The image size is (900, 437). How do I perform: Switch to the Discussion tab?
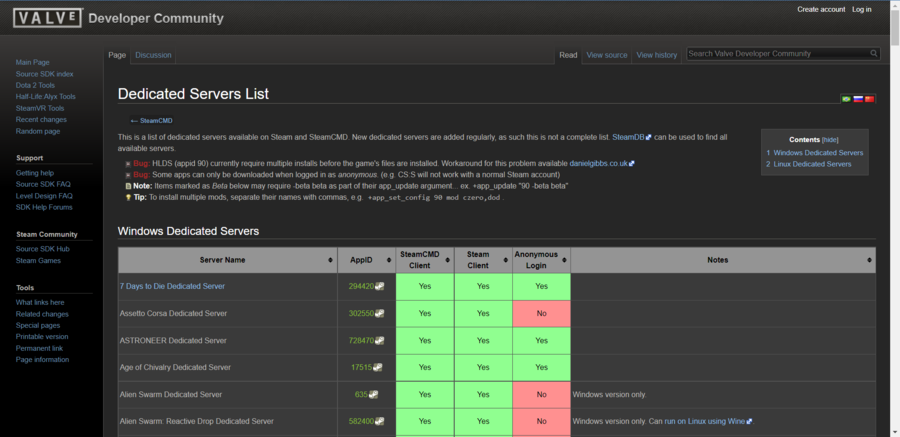[153, 55]
